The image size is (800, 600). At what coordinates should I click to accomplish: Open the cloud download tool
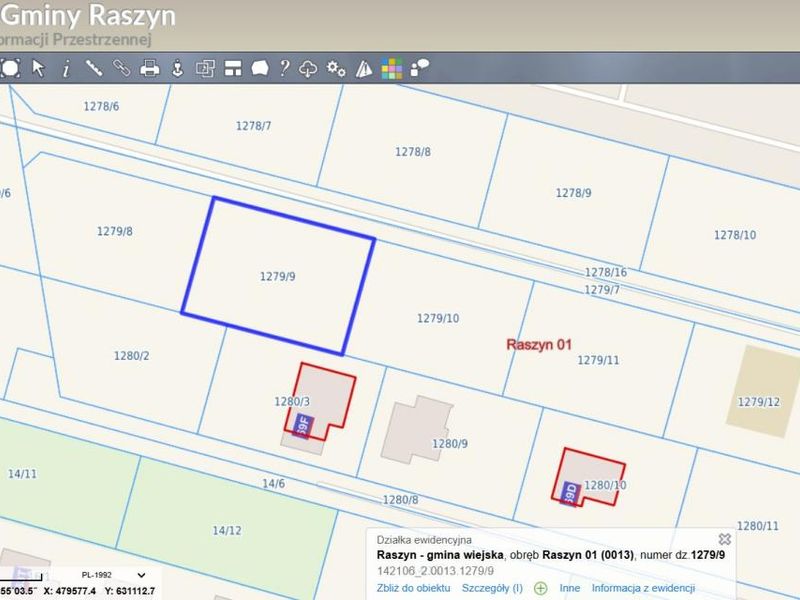tap(308, 68)
